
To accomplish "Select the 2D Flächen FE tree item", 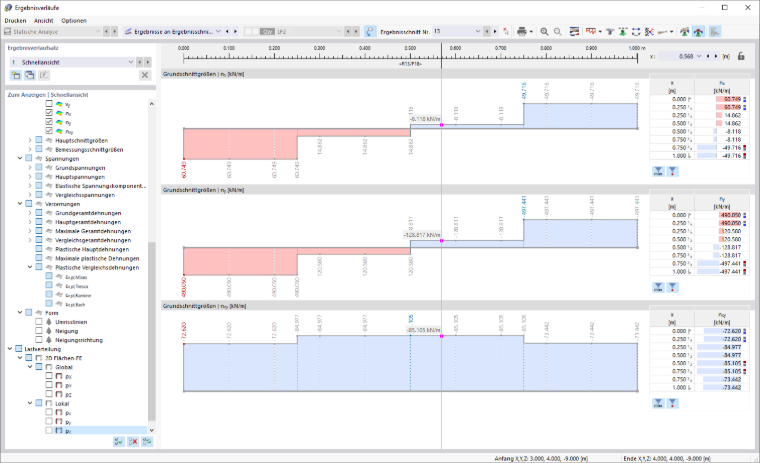I will click(x=63, y=358).
